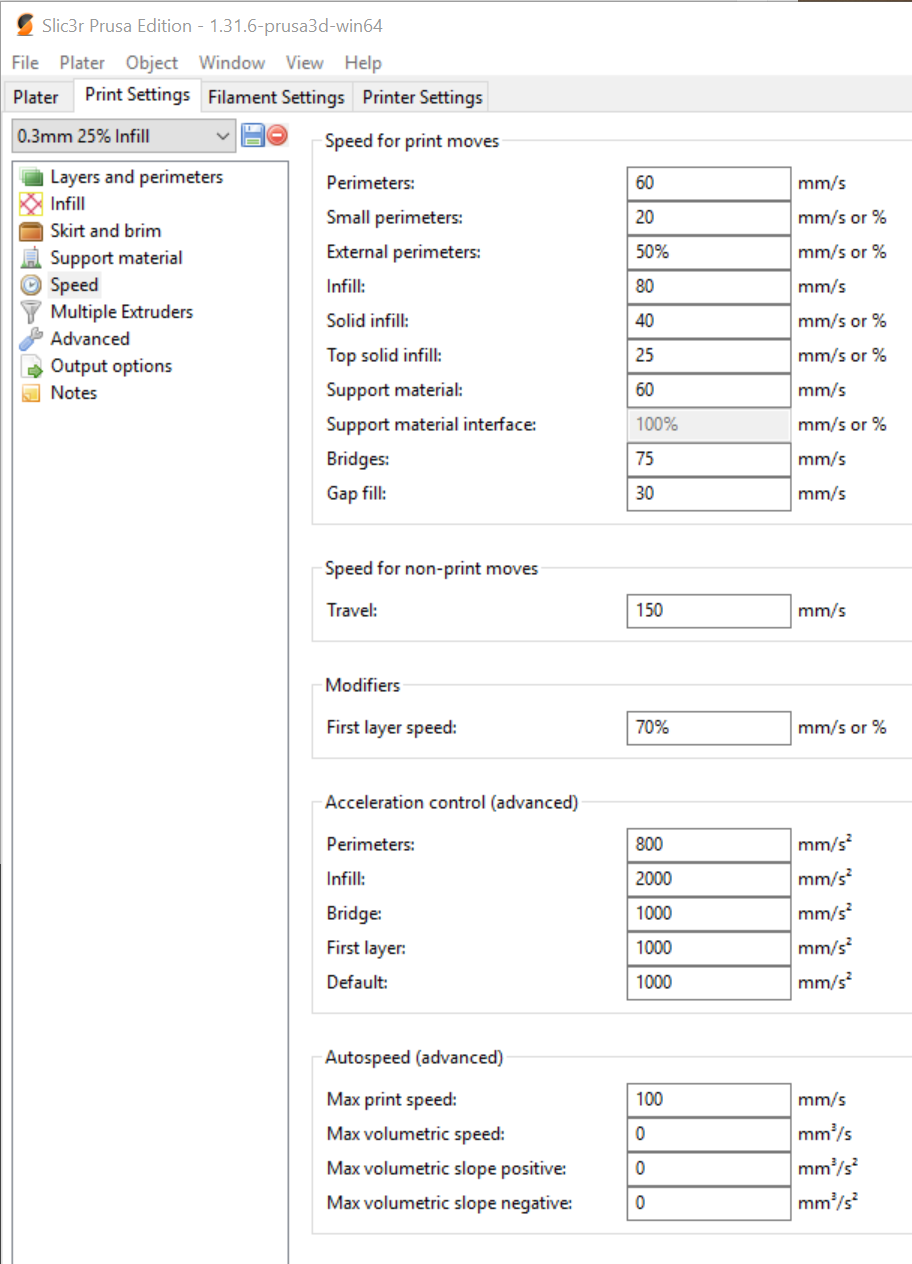
Task: Select Support material in sidebar
Action: (x=116, y=258)
